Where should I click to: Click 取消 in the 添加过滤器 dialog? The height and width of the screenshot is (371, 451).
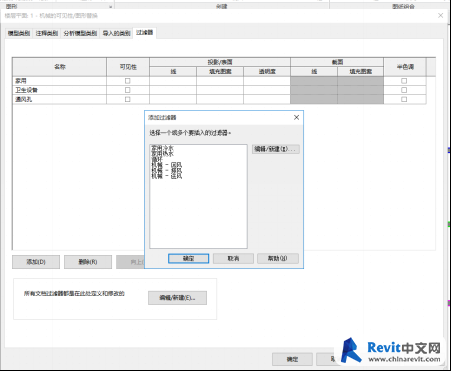click(233, 258)
